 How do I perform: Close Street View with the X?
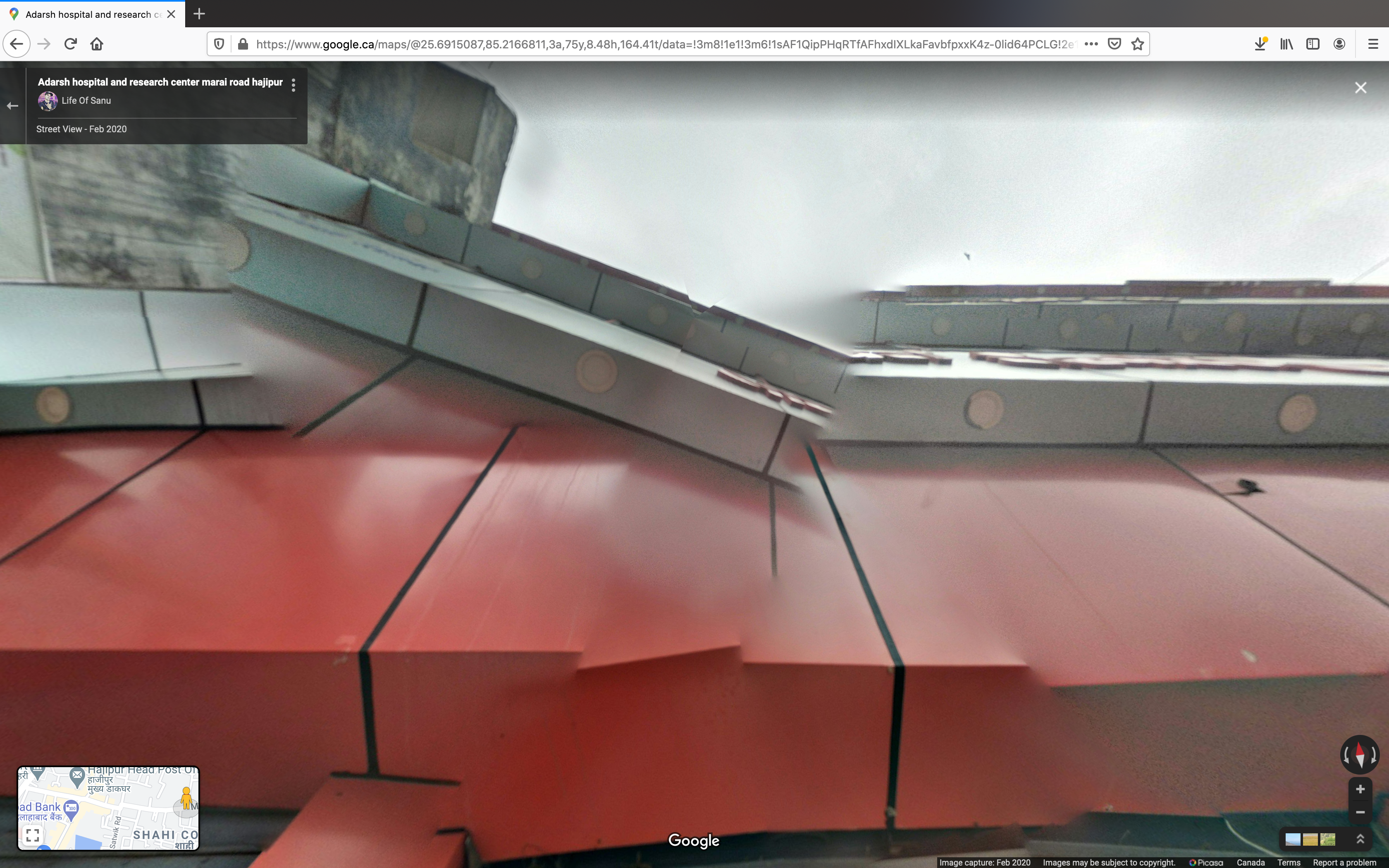(x=1360, y=88)
